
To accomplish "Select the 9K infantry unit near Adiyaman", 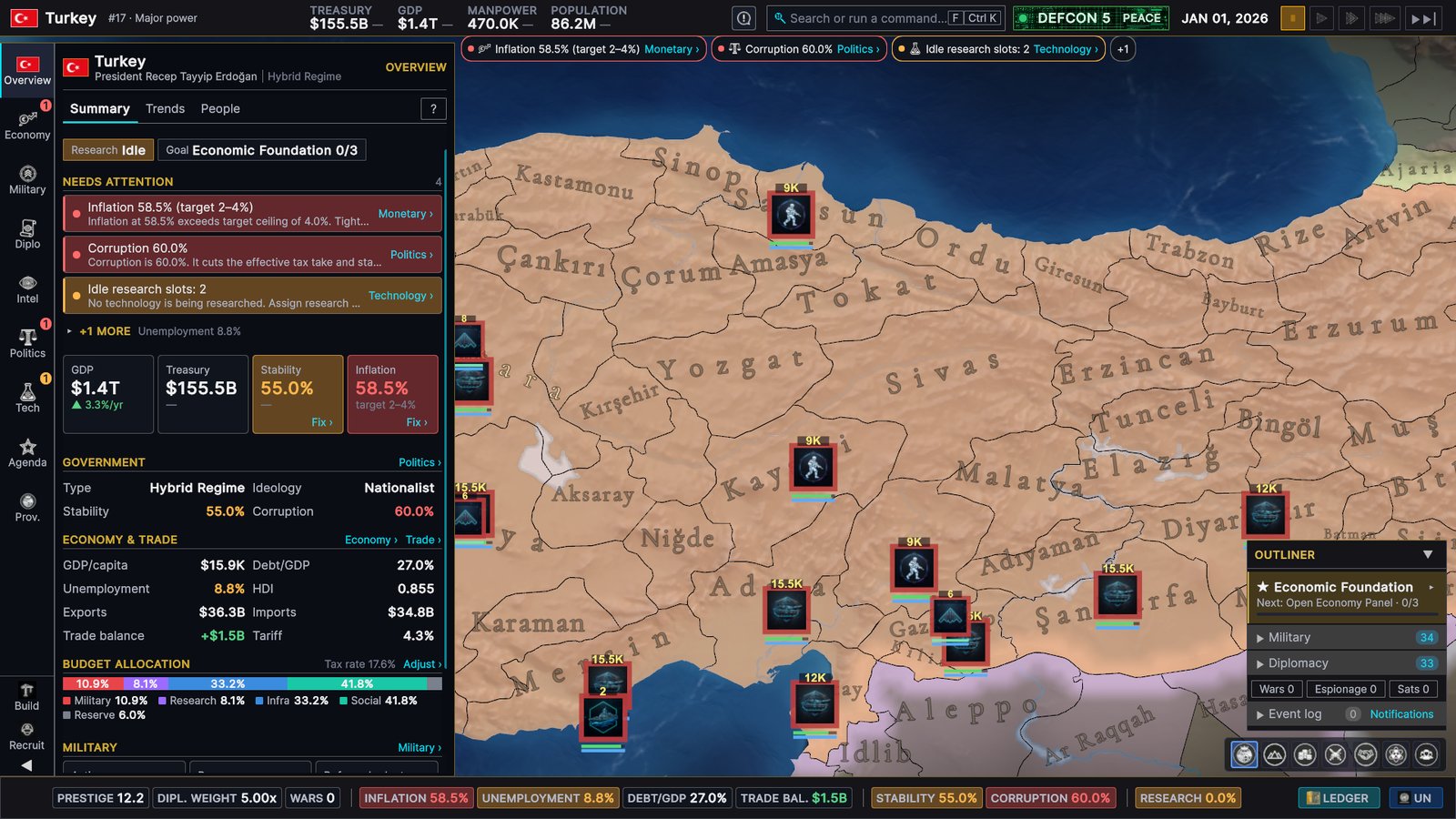I will click(914, 569).
